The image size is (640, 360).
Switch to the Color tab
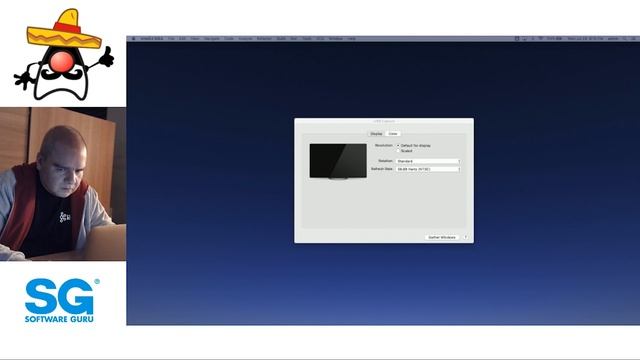click(x=393, y=134)
